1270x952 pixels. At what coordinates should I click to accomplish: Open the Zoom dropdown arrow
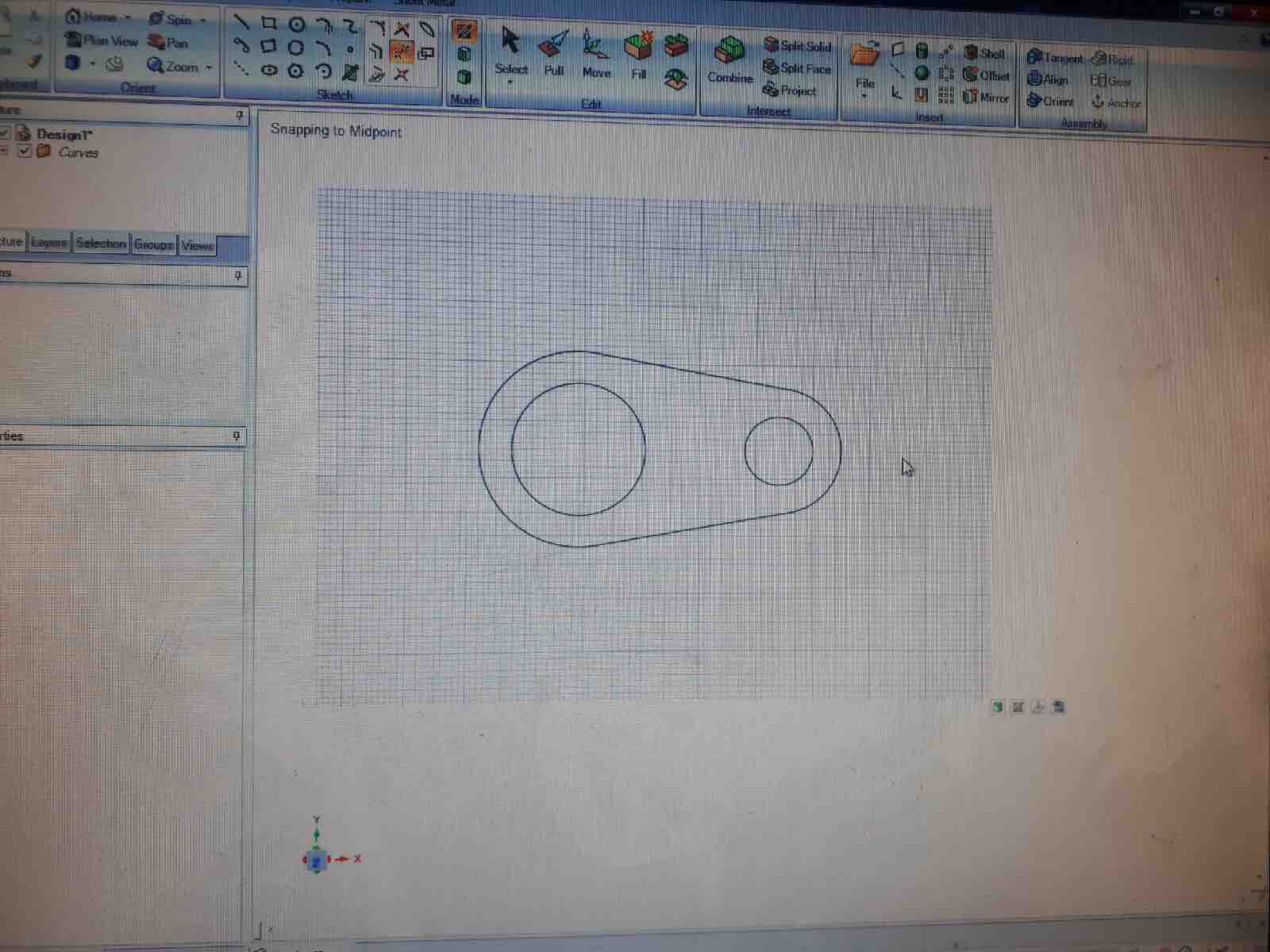point(210,67)
